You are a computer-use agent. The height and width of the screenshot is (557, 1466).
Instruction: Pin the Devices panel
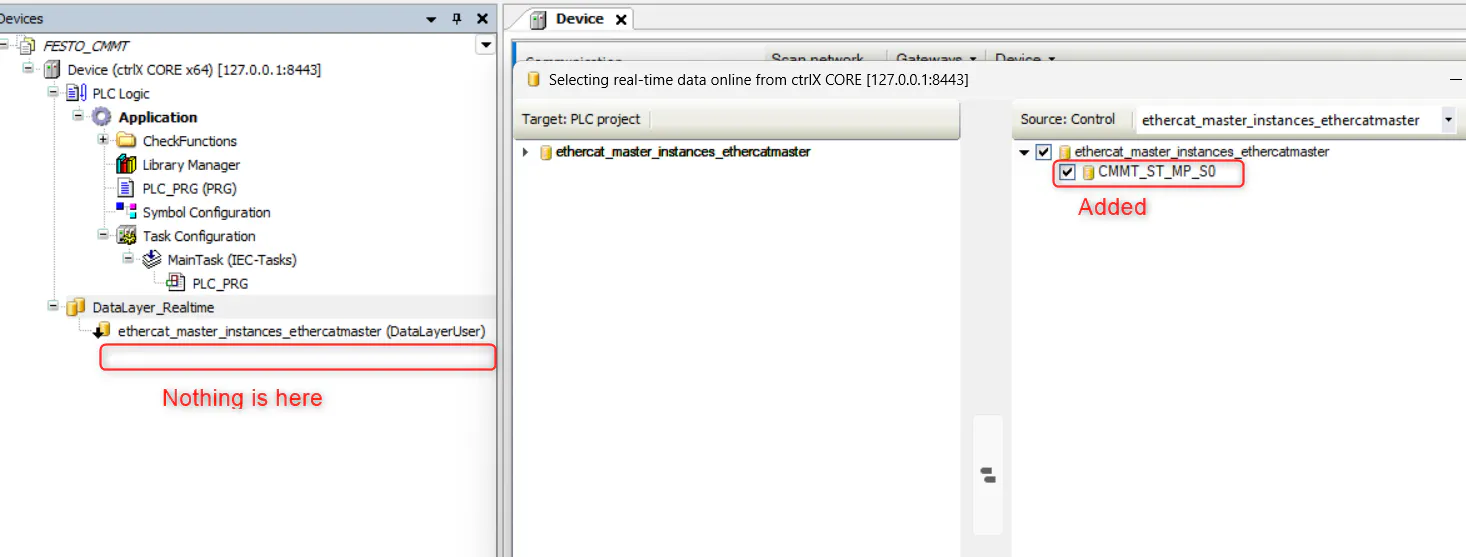click(x=457, y=19)
